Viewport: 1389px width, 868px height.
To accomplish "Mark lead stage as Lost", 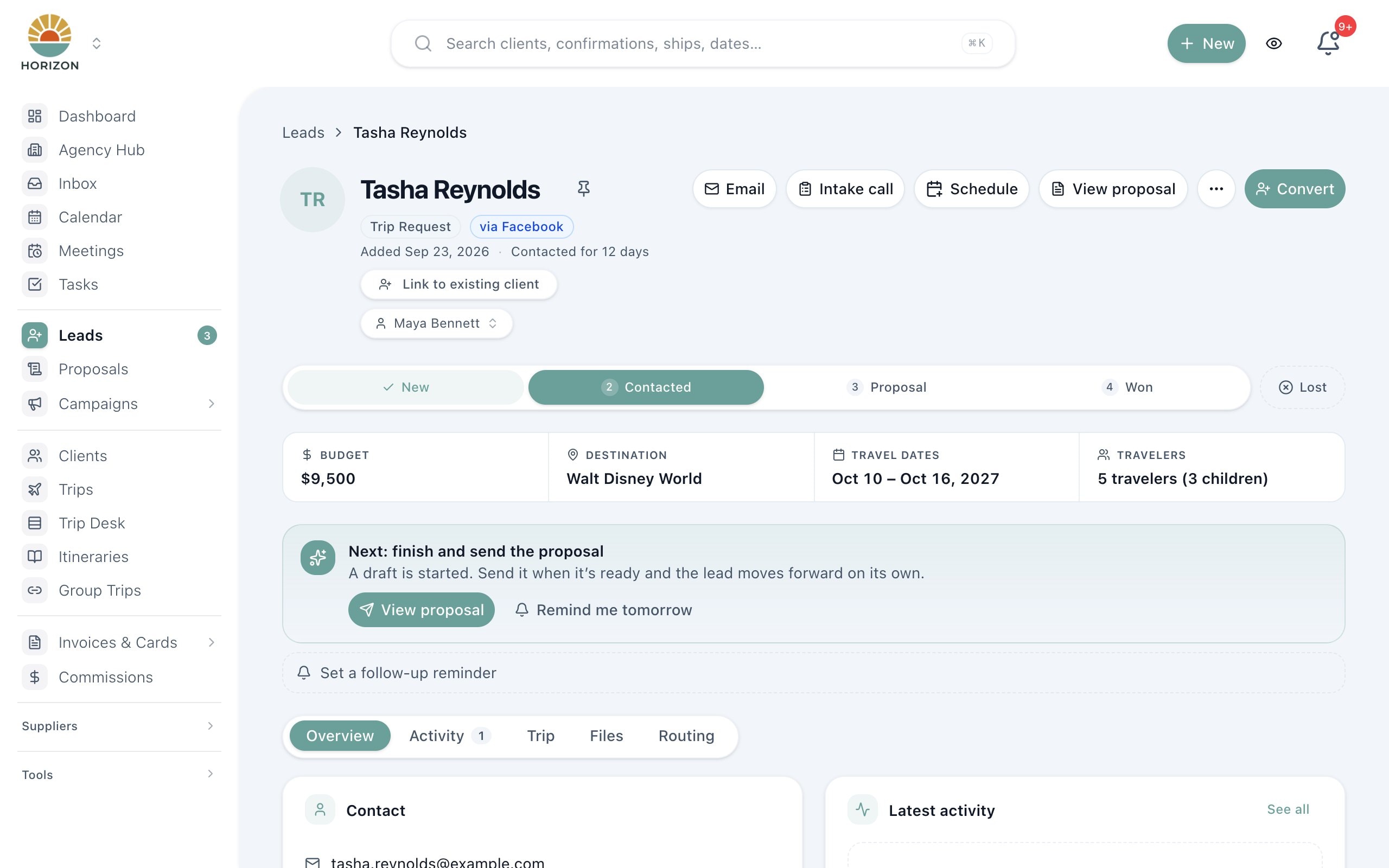I will 1302,387.
